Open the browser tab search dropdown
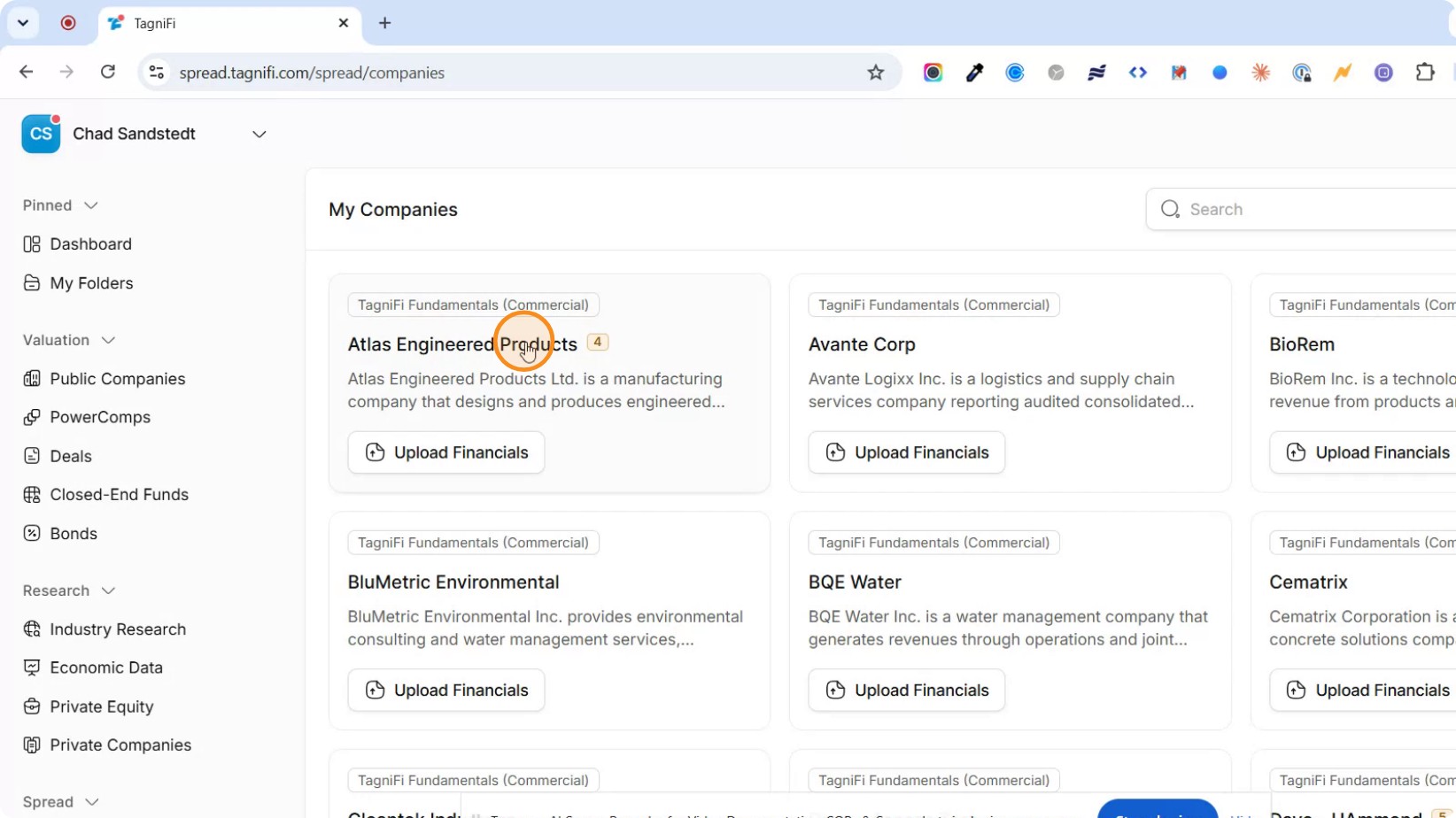 coord(23,23)
